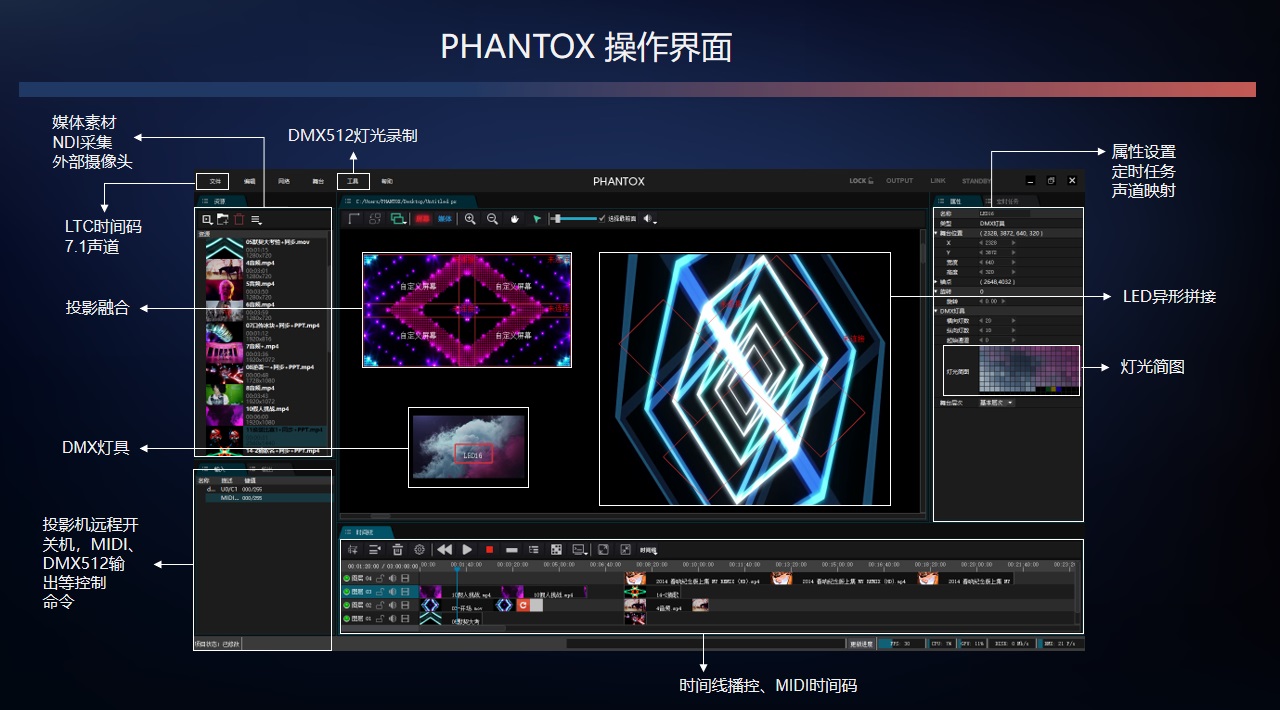
Task: Untick the 选择最前面 checkbox
Action: [602, 218]
